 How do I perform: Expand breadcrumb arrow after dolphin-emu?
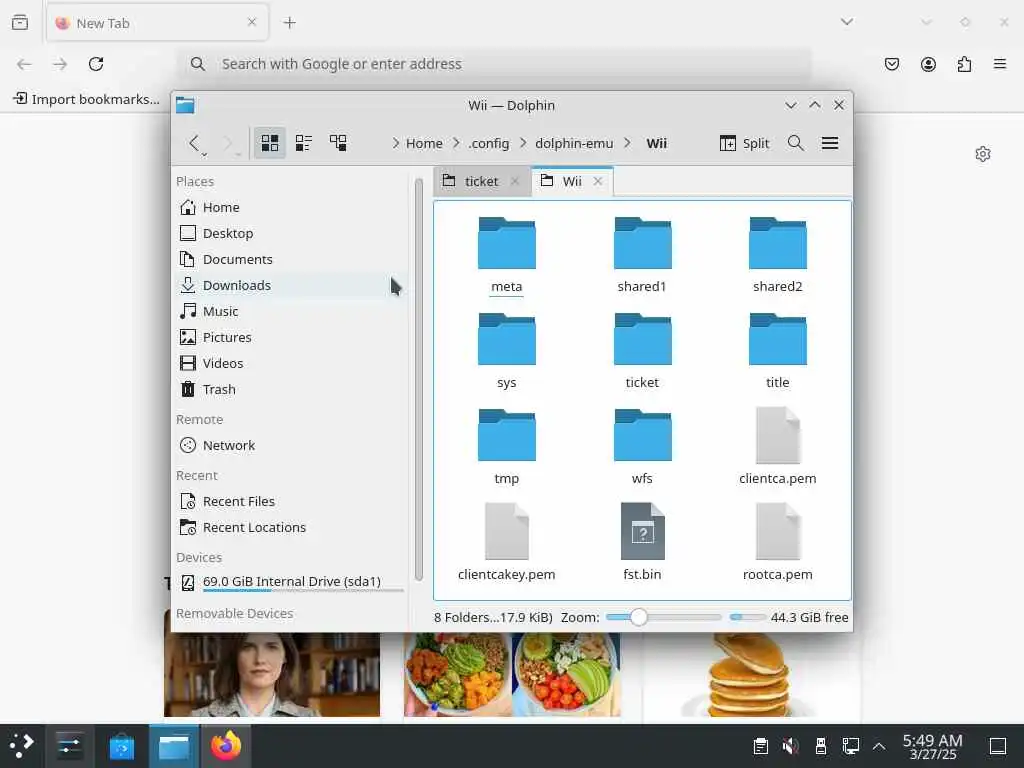pos(627,143)
